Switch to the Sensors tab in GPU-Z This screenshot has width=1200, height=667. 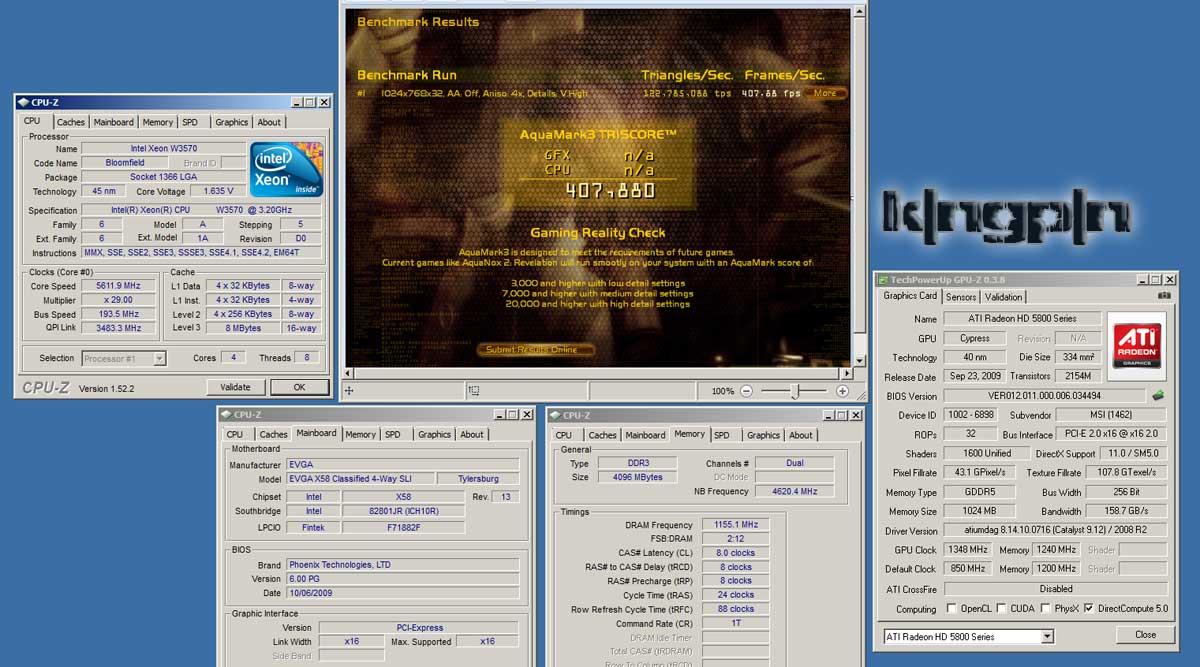pos(961,297)
